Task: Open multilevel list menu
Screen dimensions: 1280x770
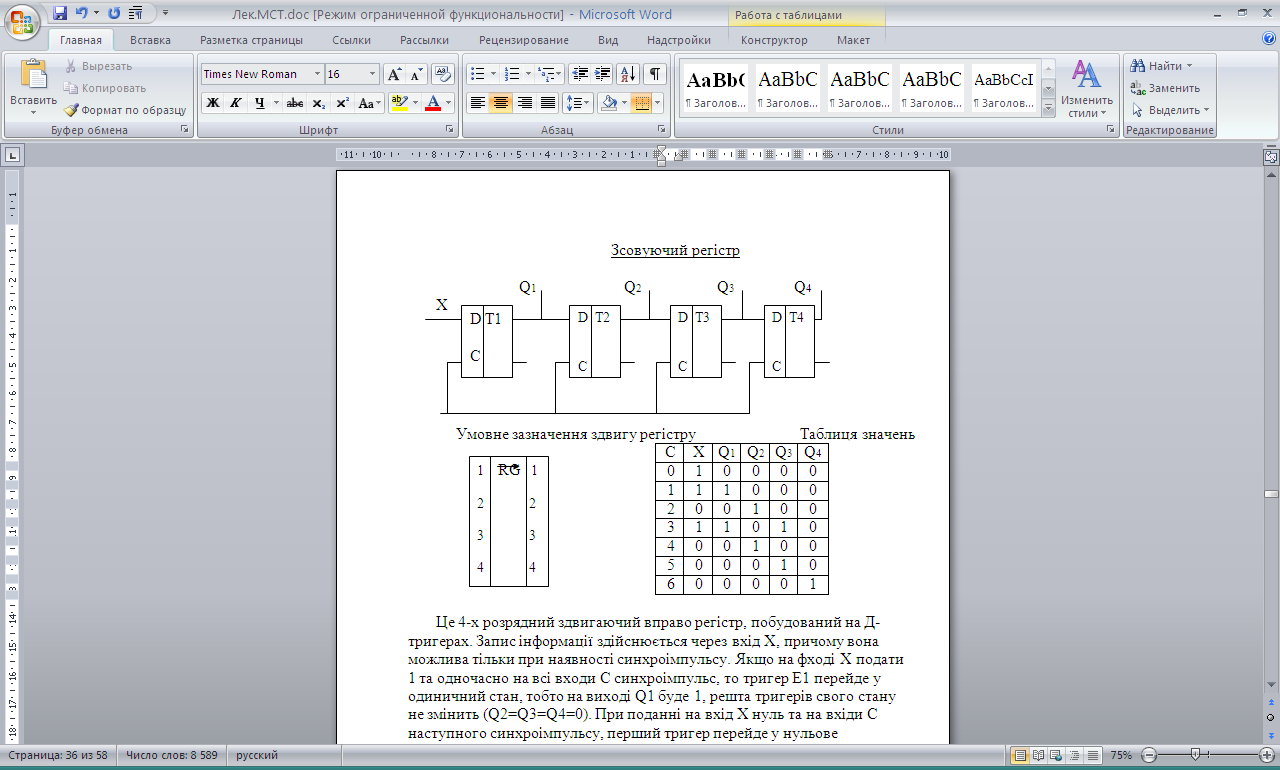Action: [x=549, y=74]
